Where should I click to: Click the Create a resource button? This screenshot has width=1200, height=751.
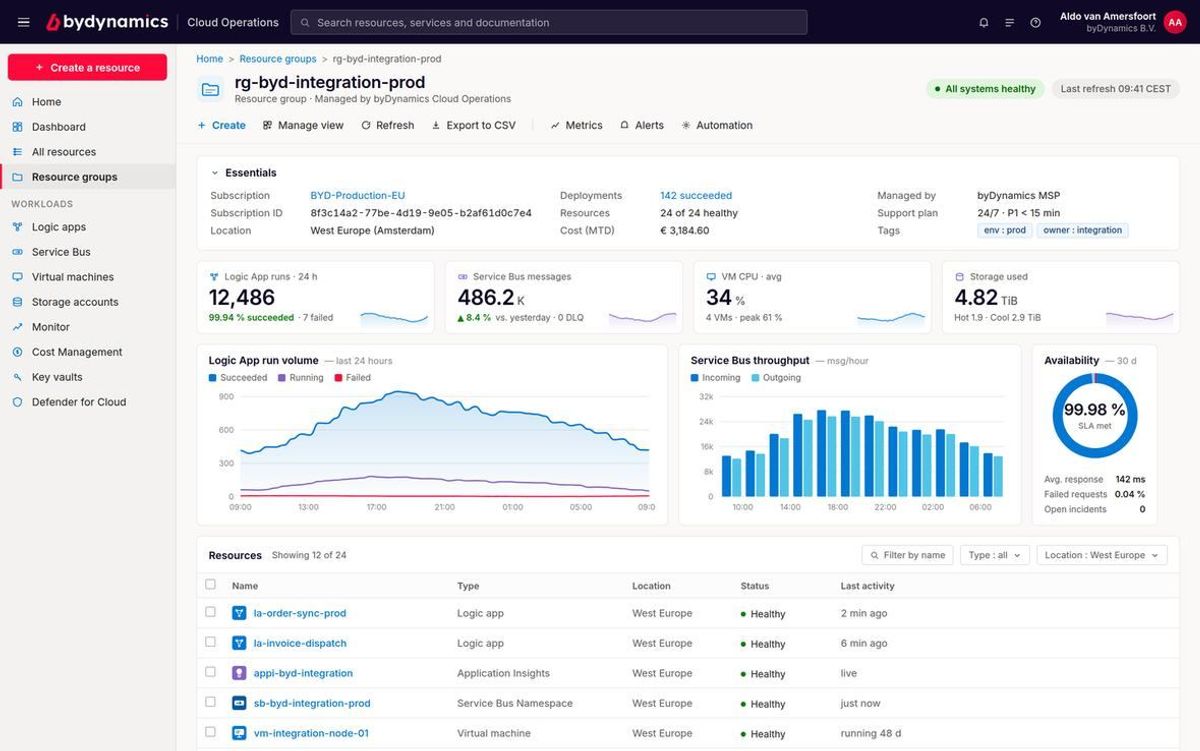point(87,67)
